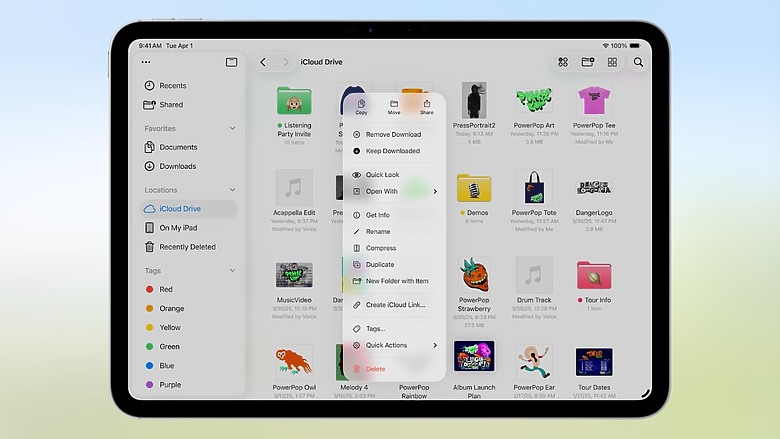Choose Rename from the menu
The width and height of the screenshot is (780, 439).
tap(394, 232)
